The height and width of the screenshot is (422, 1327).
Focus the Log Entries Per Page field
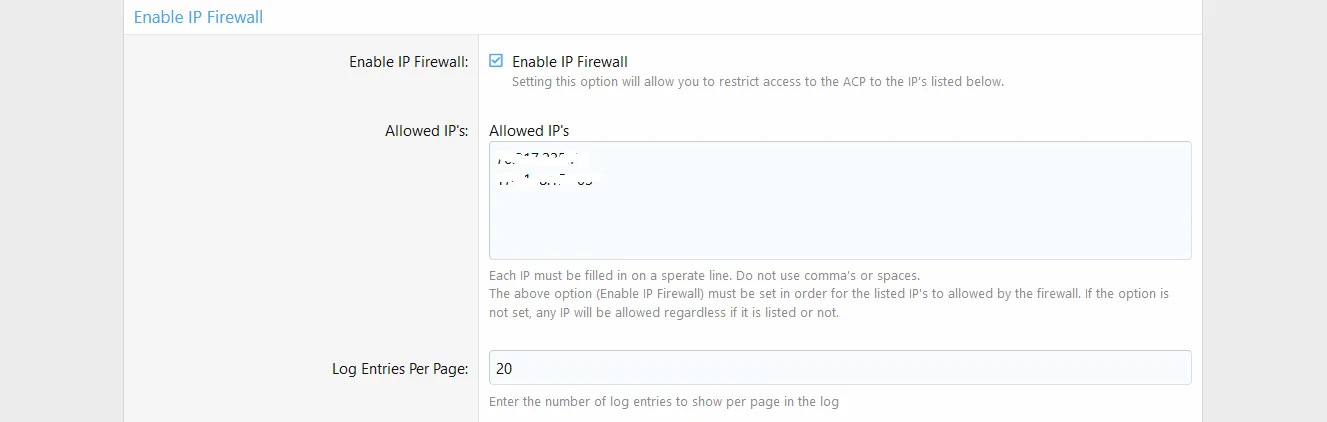(840, 368)
